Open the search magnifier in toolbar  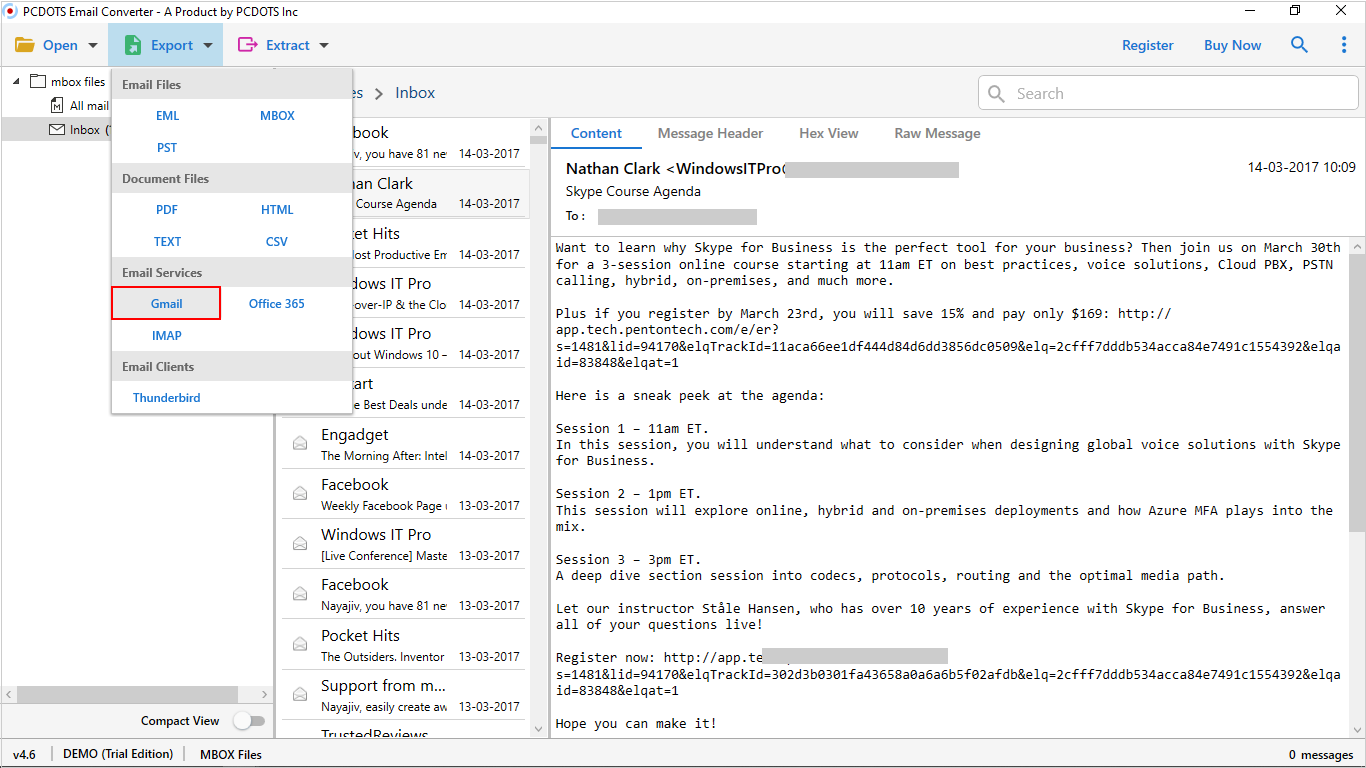point(1299,45)
